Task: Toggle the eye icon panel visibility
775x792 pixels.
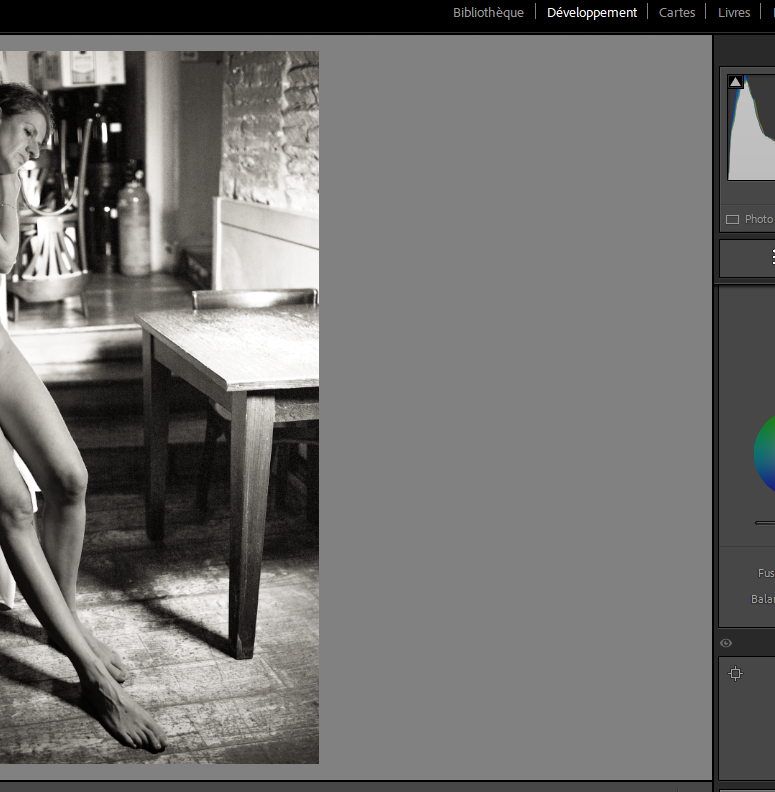Action: click(726, 643)
